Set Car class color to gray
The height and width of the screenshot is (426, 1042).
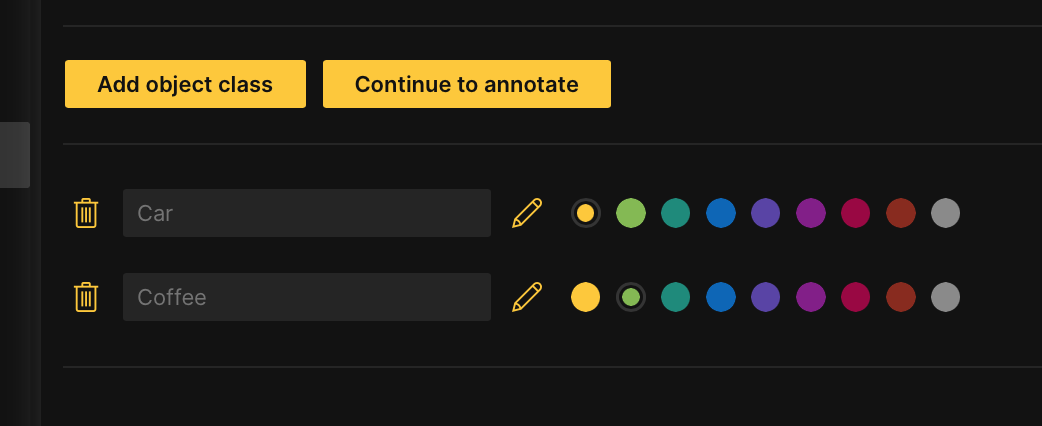(x=946, y=213)
